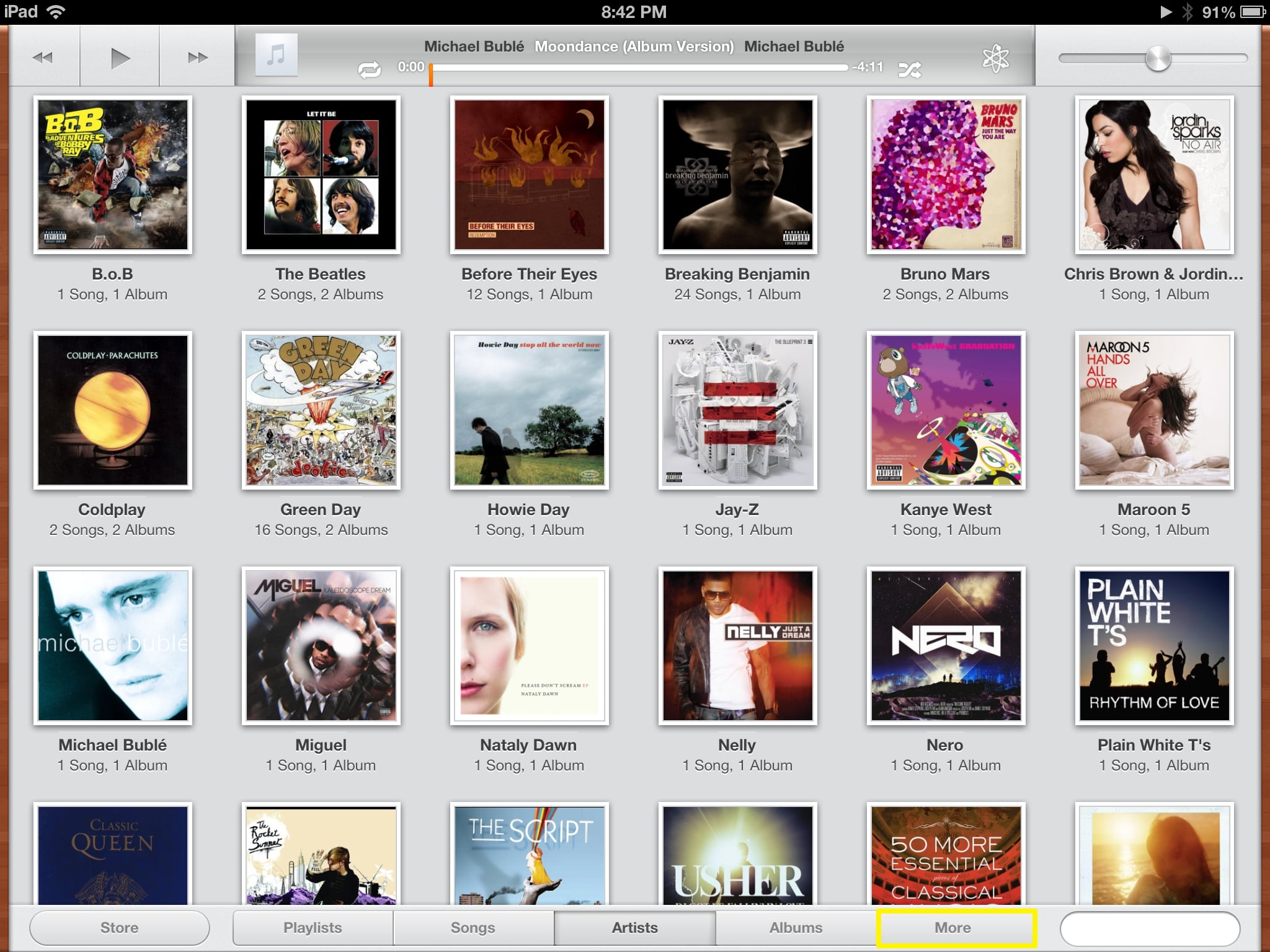Viewport: 1270px width, 952px height.
Task: Select Plain White T's artist name
Action: click(x=1154, y=745)
